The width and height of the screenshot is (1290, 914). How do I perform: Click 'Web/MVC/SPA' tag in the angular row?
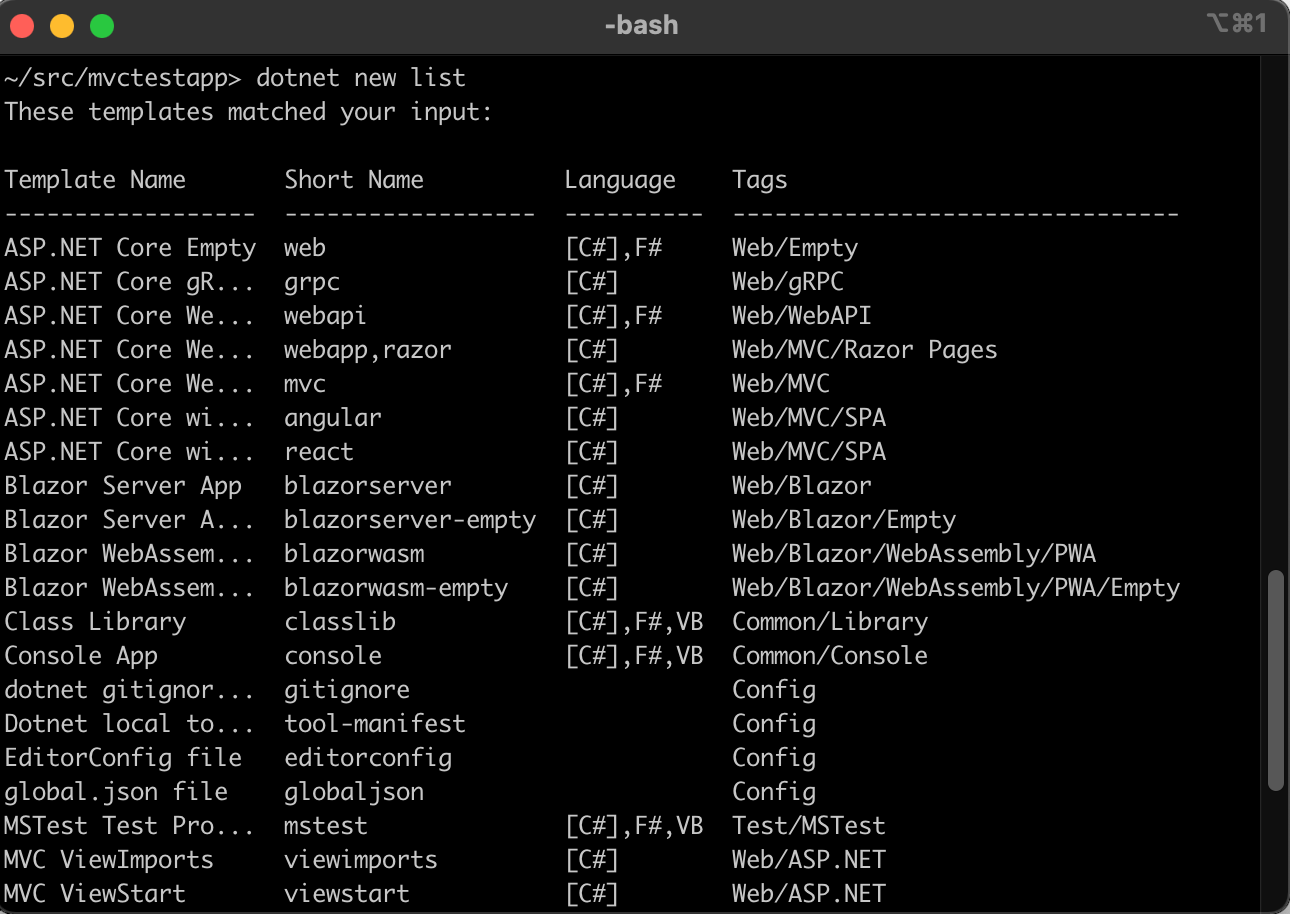pos(809,418)
